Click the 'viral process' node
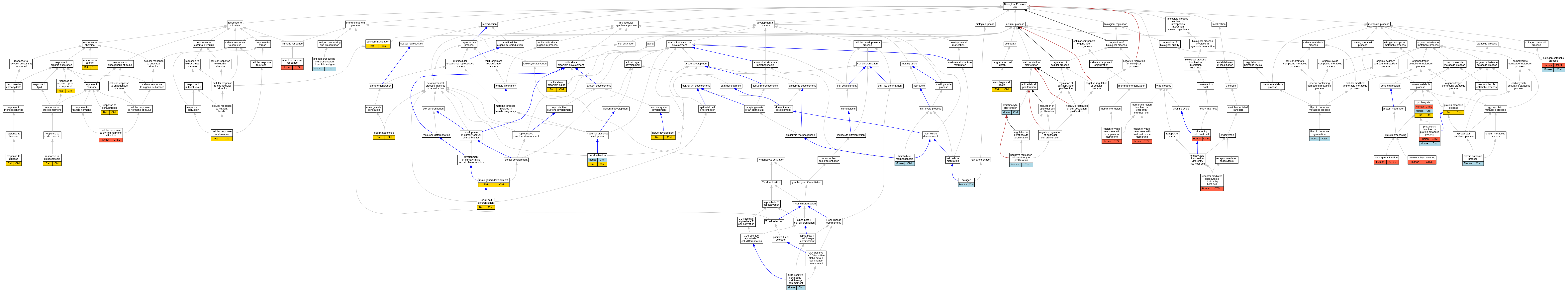 pos(1163,86)
